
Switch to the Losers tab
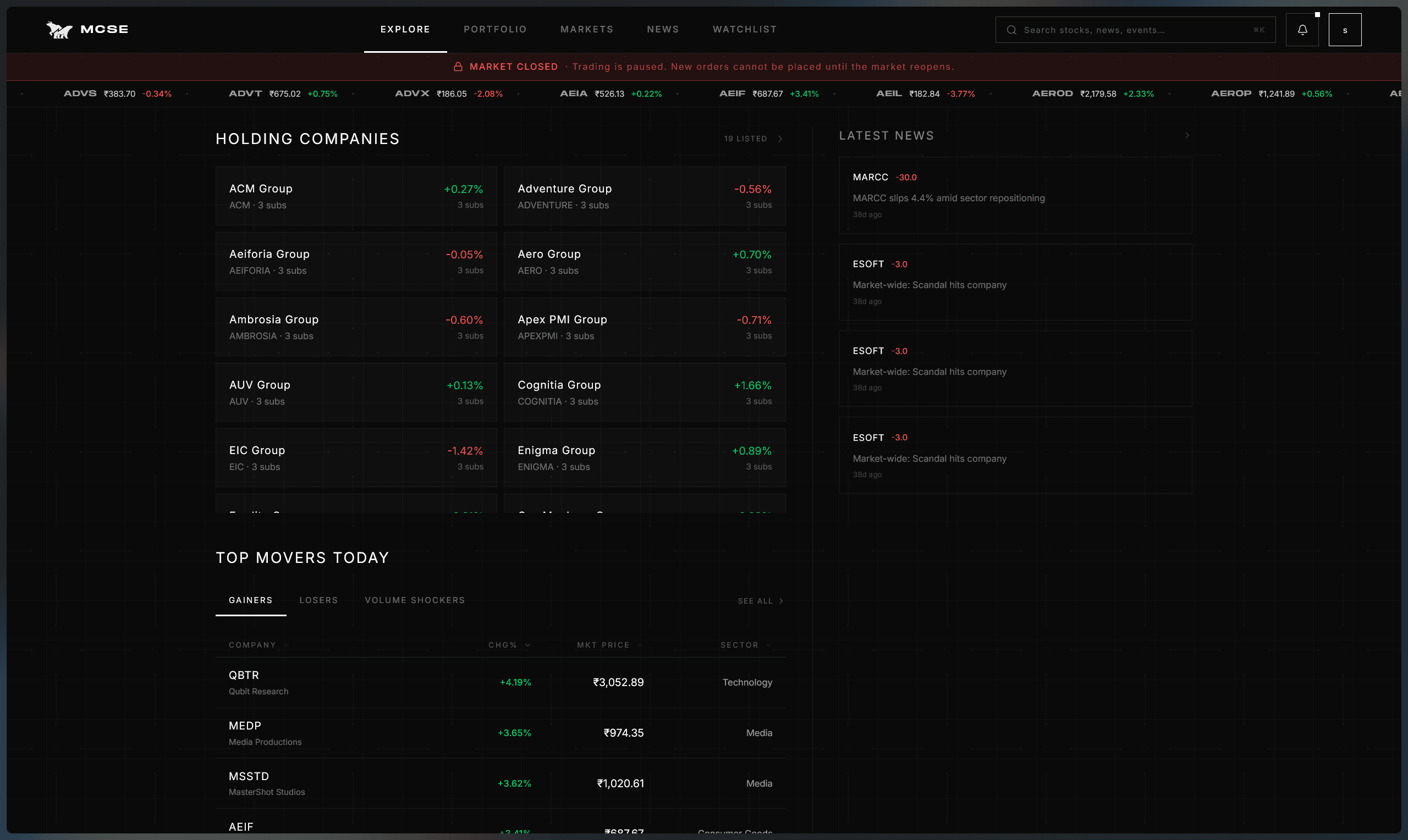click(319, 600)
